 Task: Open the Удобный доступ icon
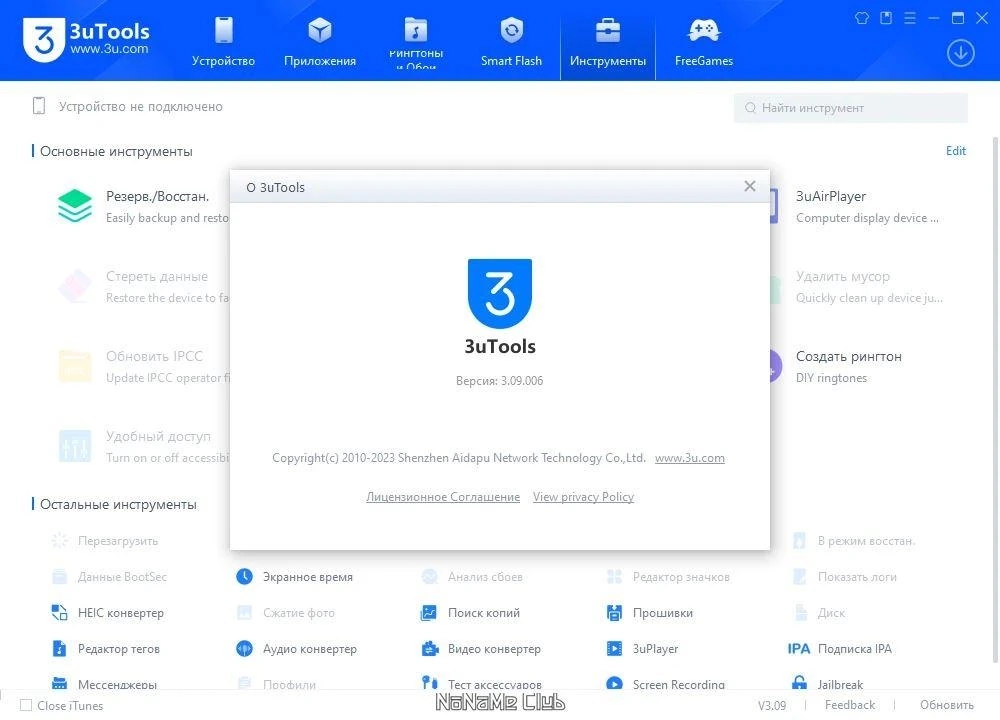75,446
